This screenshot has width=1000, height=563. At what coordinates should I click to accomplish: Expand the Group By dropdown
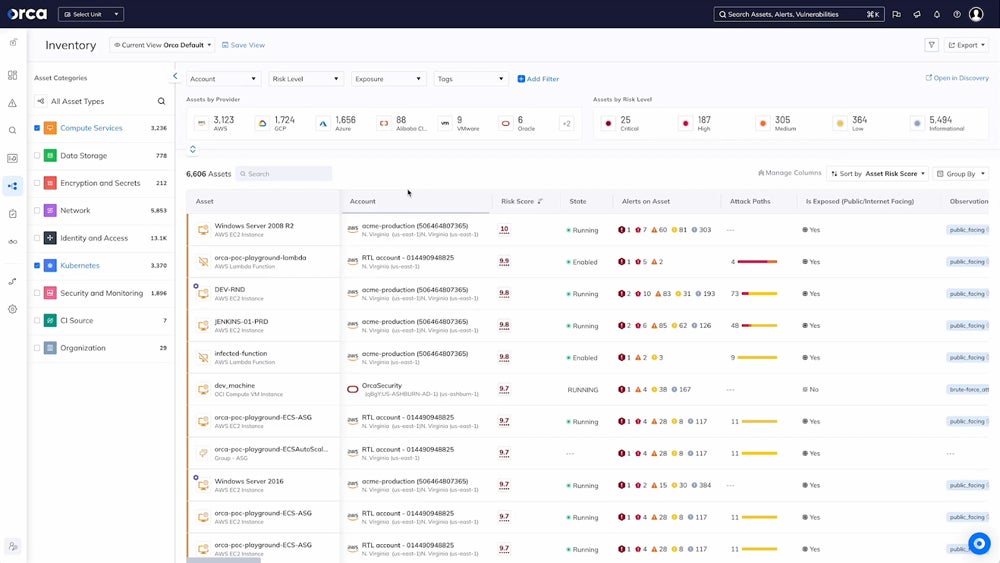tap(960, 174)
